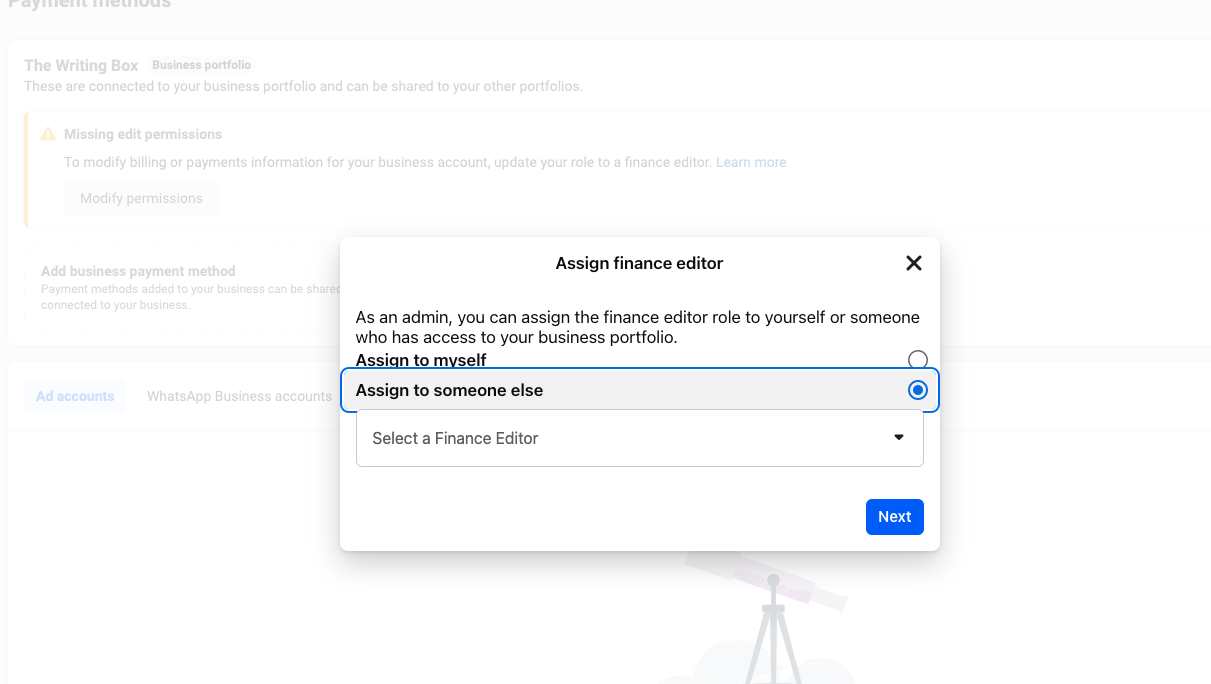Viewport: 1211px width, 684px height.
Task: Select the Assign to myself radio button
Action: (917, 360)
